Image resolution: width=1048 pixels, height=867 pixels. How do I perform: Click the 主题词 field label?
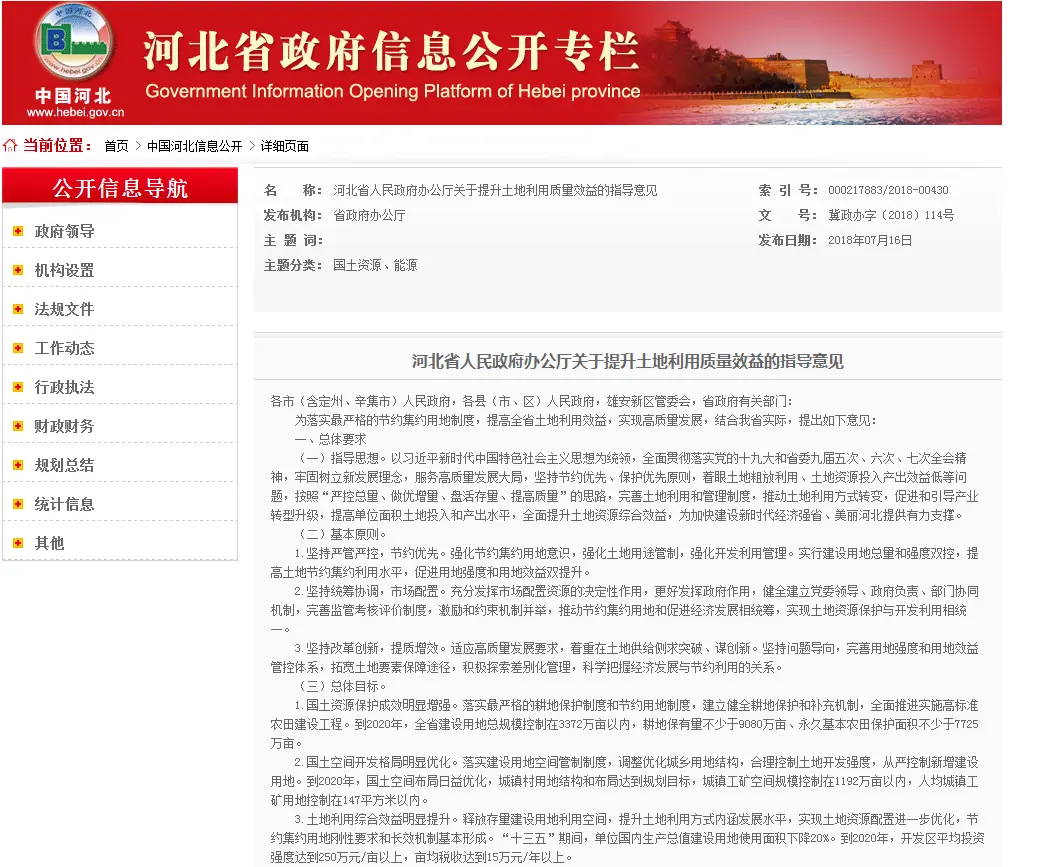tap(293, 241)
